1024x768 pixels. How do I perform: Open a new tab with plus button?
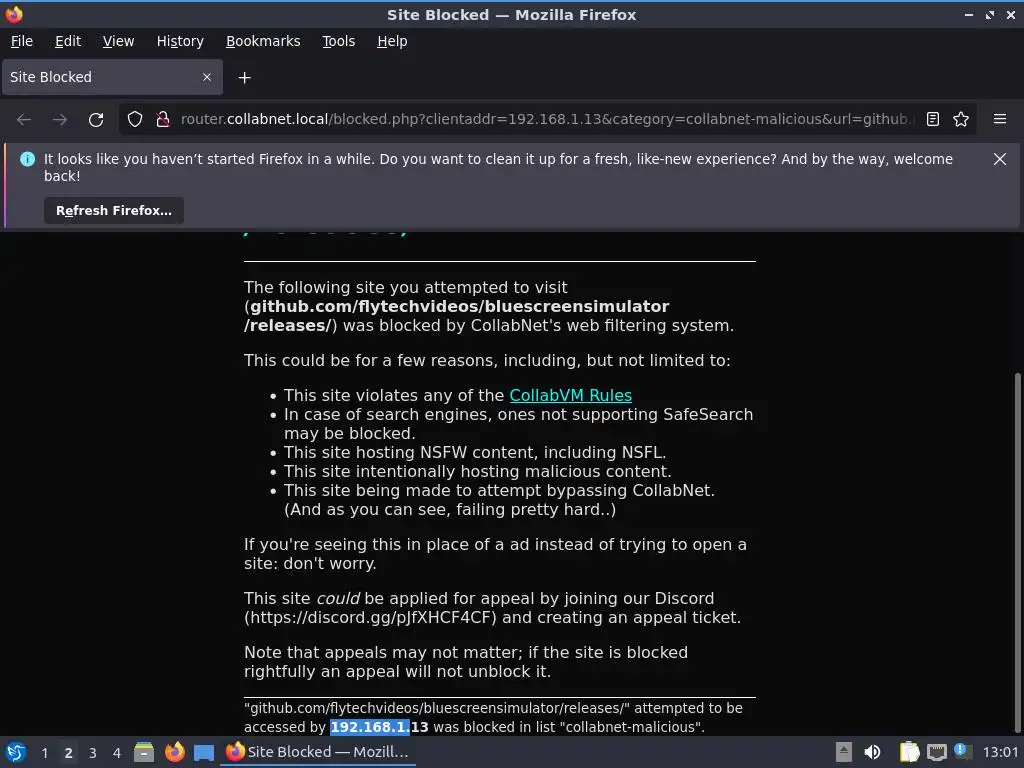tap(244, 78)
